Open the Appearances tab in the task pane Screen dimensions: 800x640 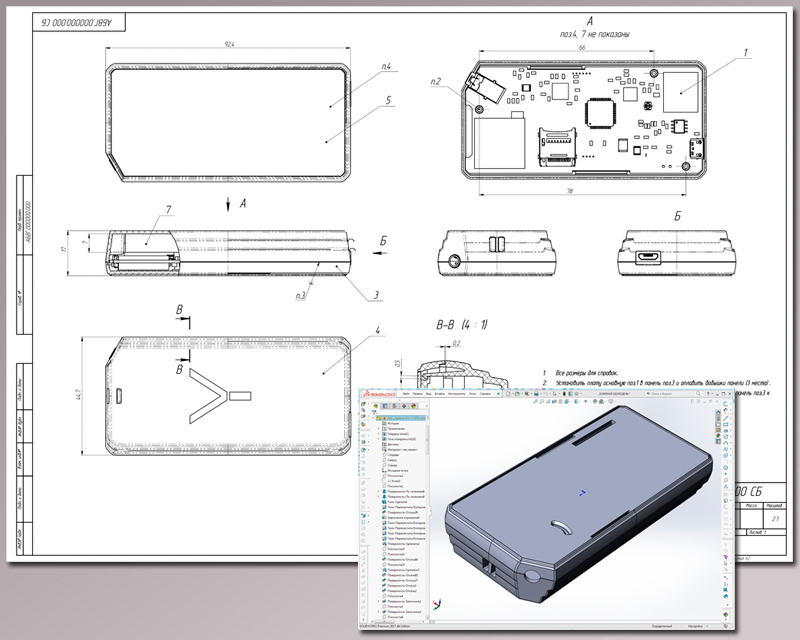718,435
